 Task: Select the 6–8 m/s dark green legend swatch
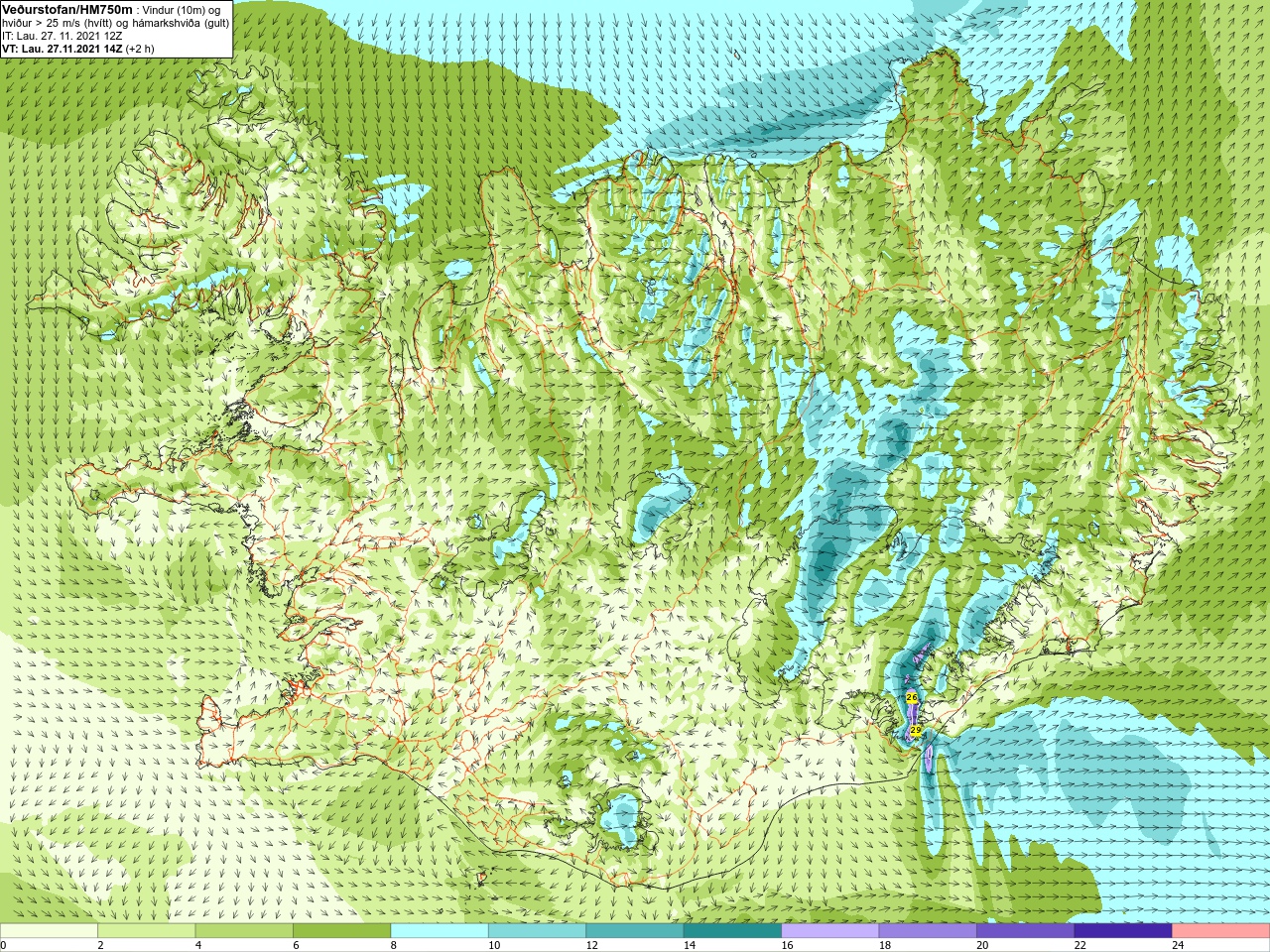pos(342,930)
